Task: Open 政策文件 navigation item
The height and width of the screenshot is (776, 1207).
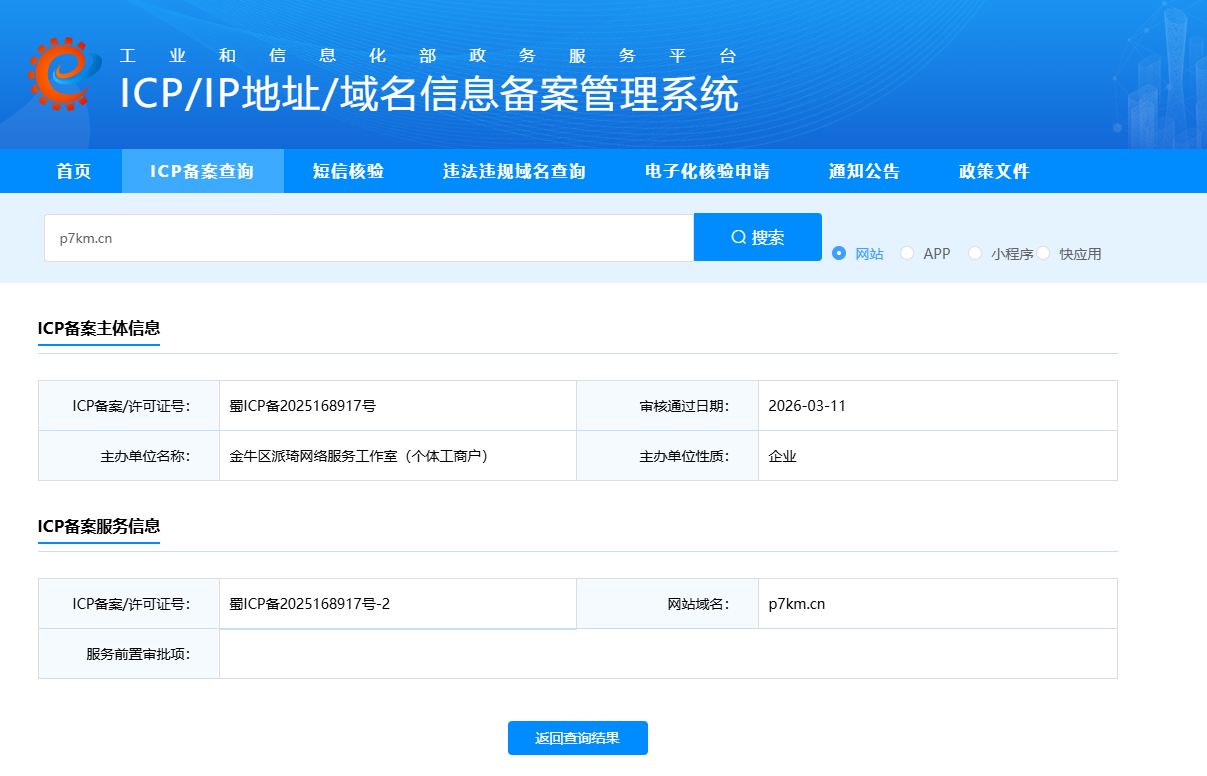Action: 994,171
